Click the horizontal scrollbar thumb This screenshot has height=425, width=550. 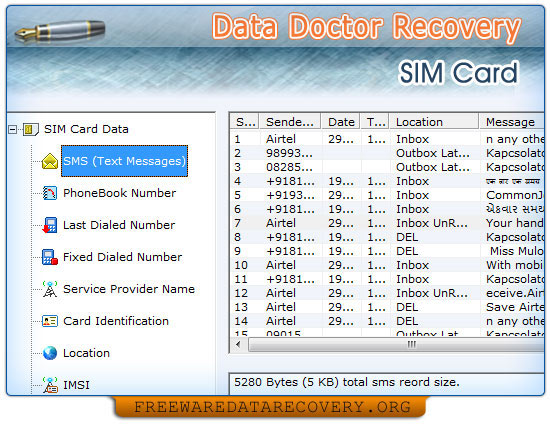397,344
